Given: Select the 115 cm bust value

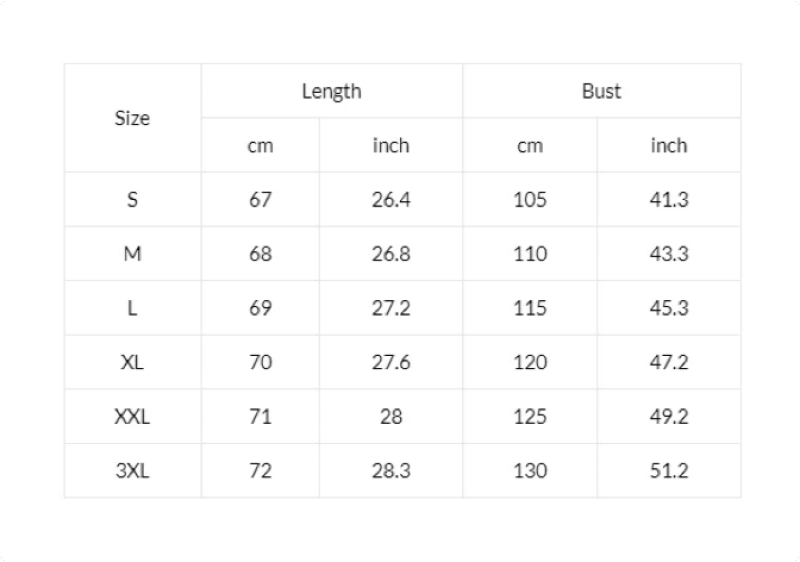Looking at the screenshot, I should [x=530, y=308].
